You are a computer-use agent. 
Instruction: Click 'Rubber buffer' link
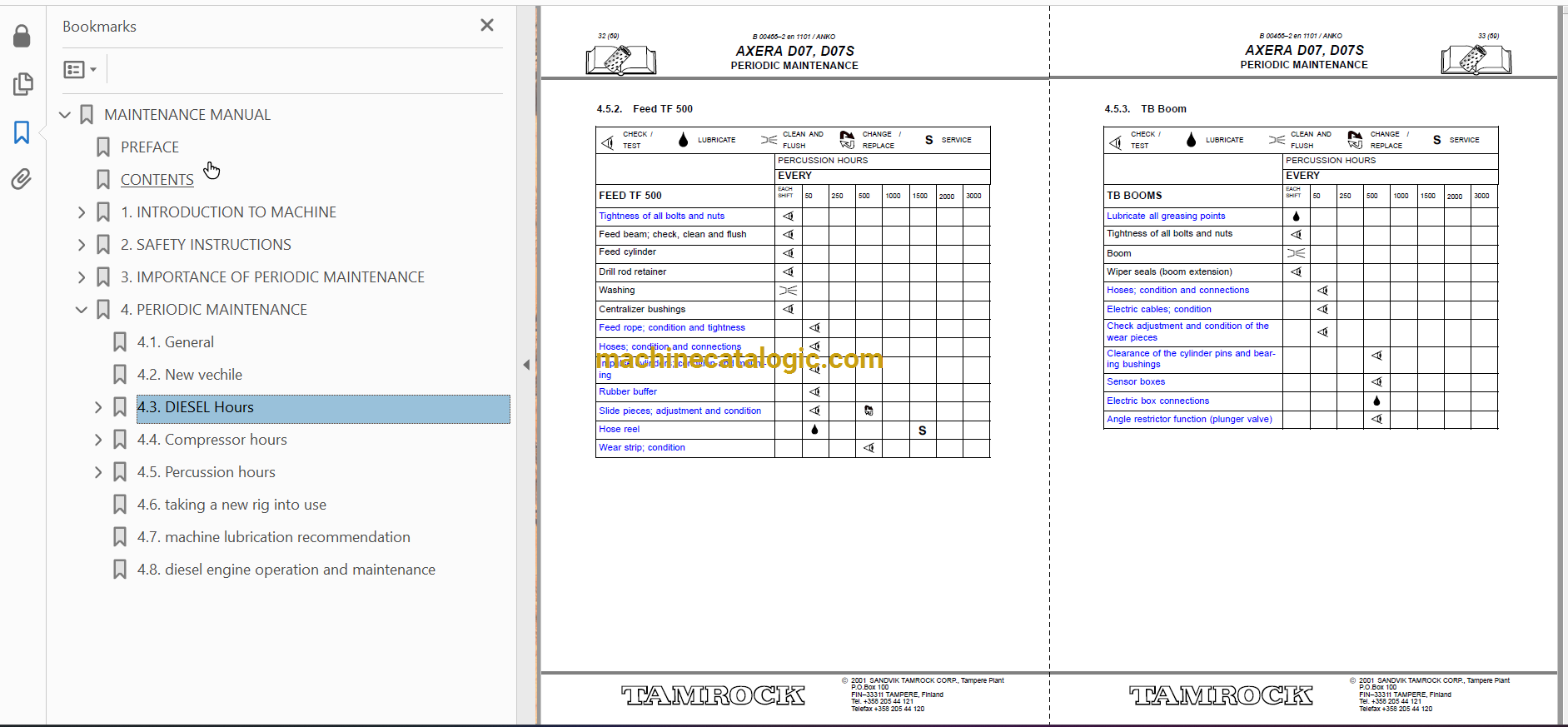tap(628, 391)
